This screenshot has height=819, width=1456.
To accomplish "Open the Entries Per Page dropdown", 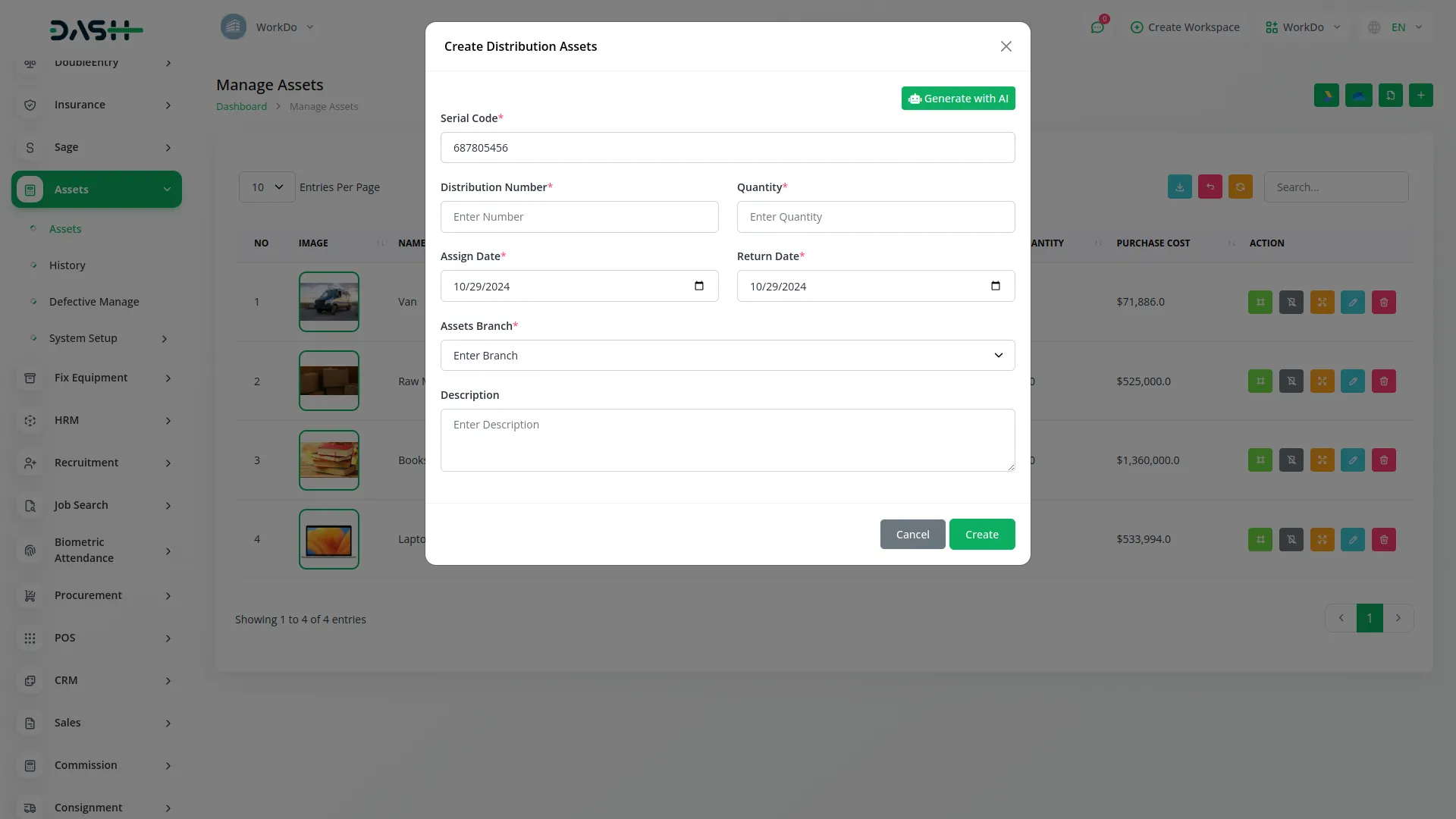I will coord(265,187).
